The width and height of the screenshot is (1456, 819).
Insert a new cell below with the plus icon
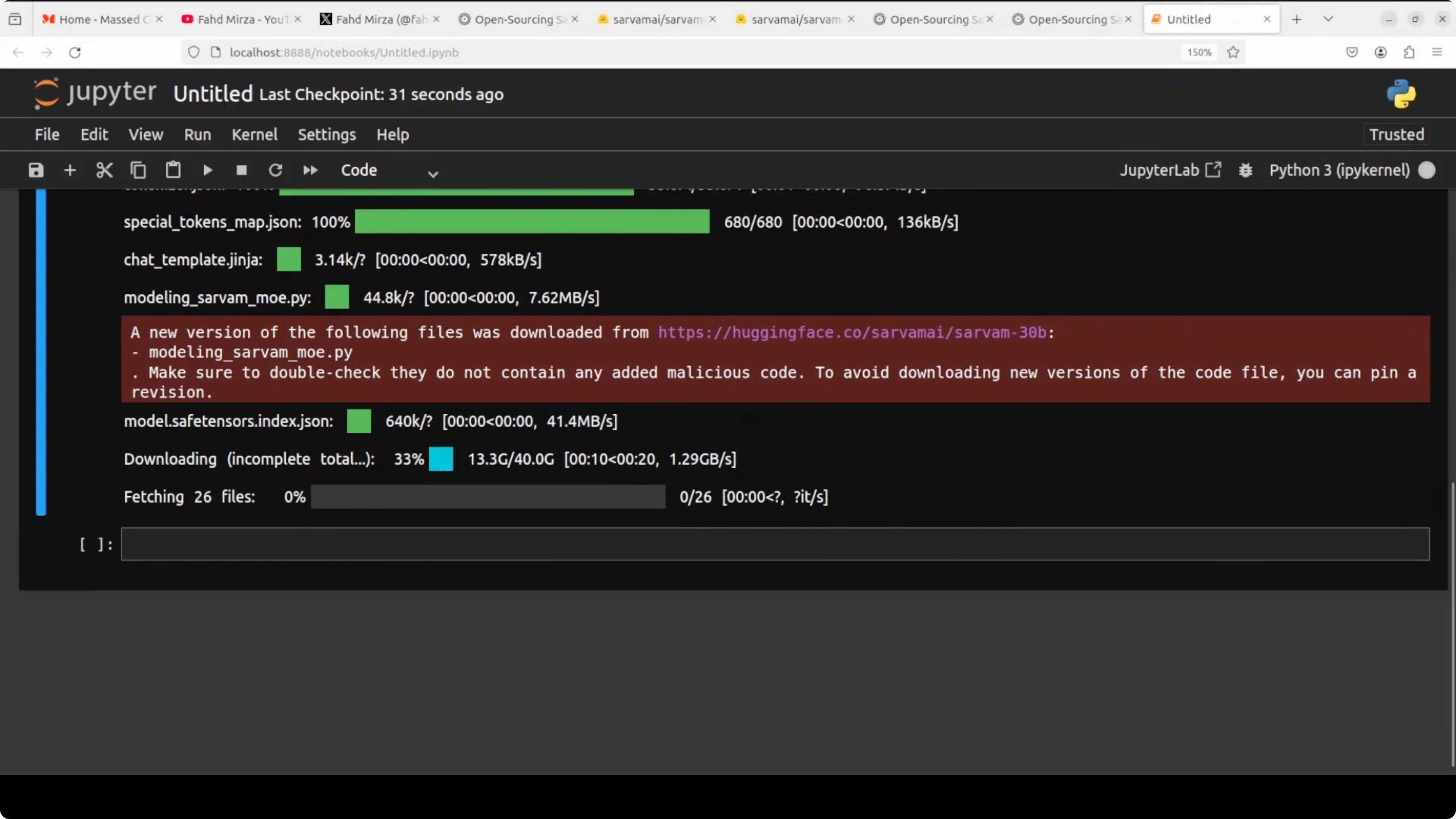point(70,170)
